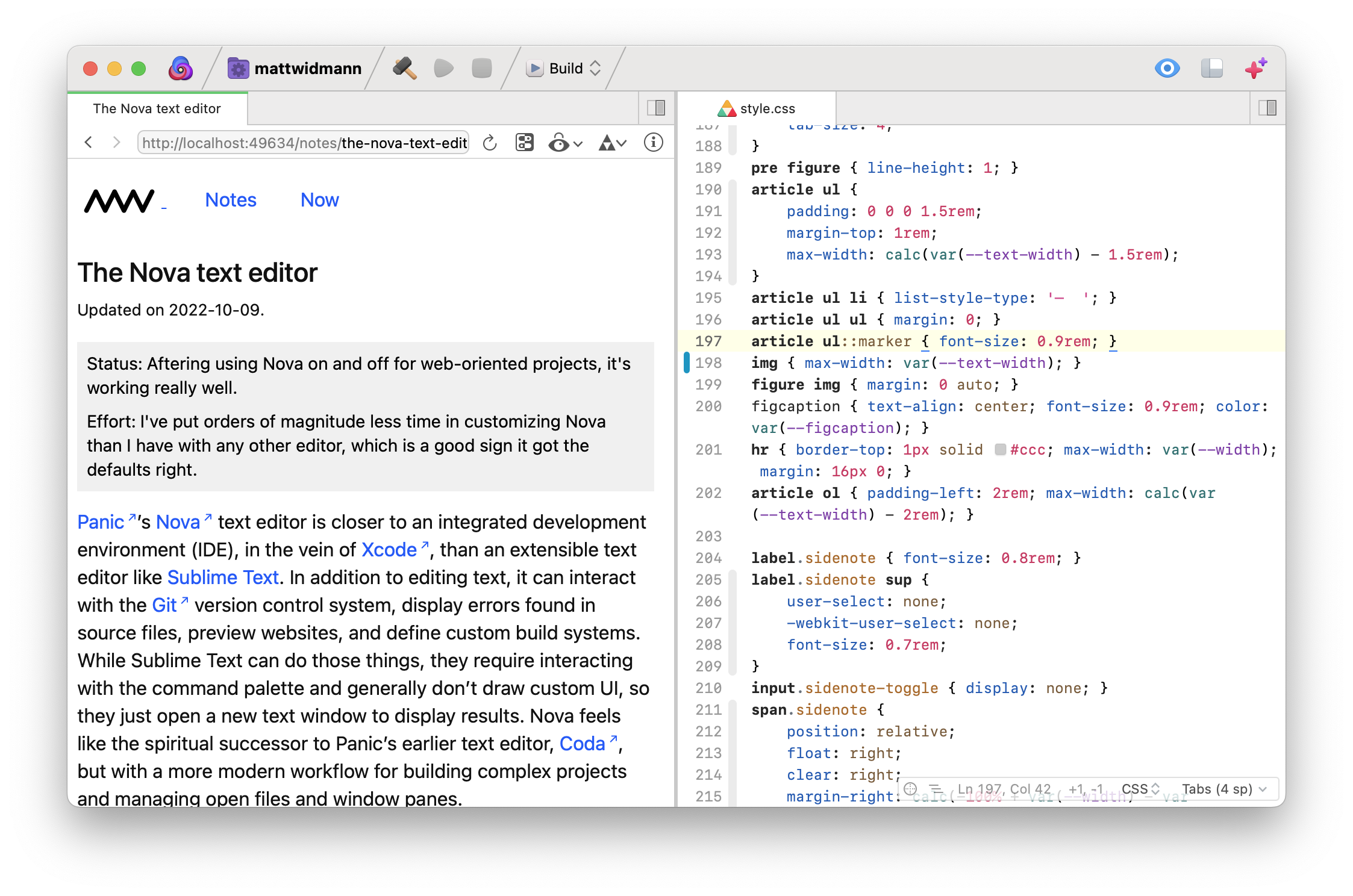Toggle the preview eye icon in toolbar
The image size is (1353, 896).
1167,68
